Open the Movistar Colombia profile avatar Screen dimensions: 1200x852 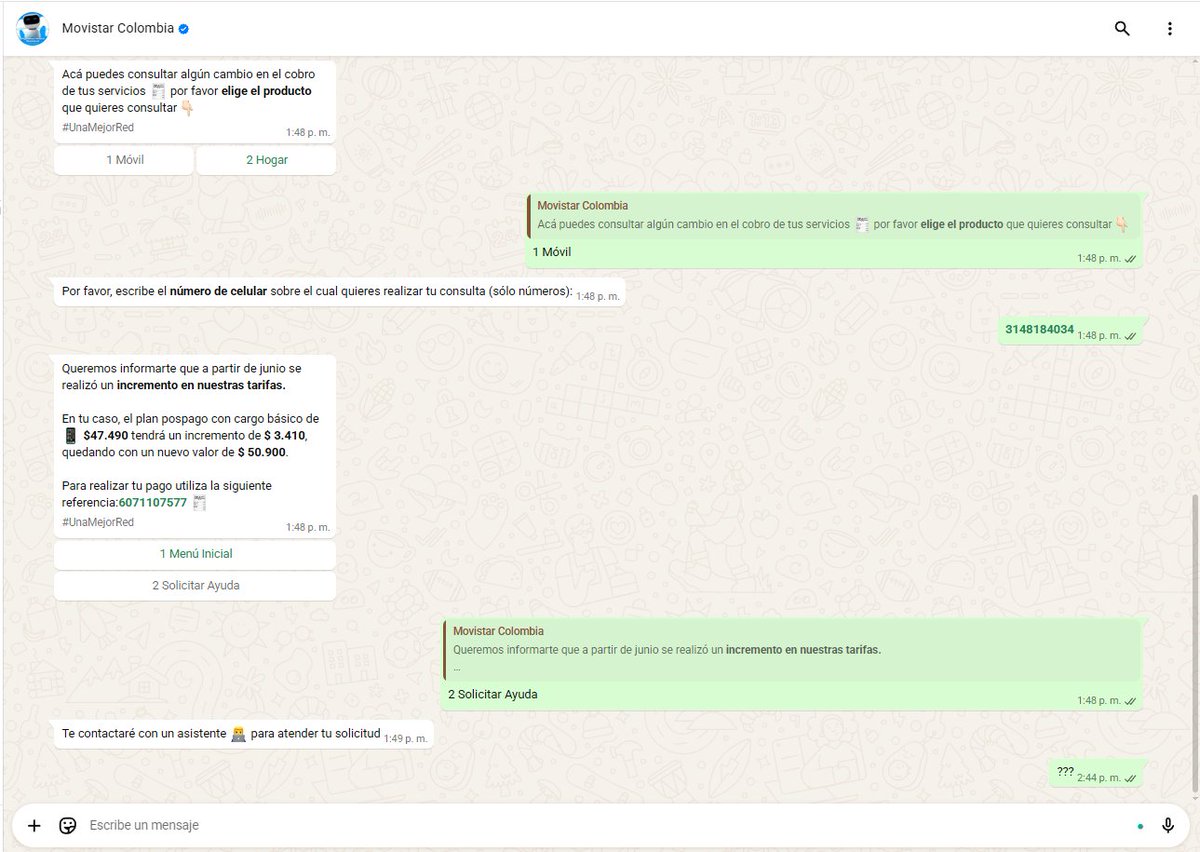click(32, 29)
